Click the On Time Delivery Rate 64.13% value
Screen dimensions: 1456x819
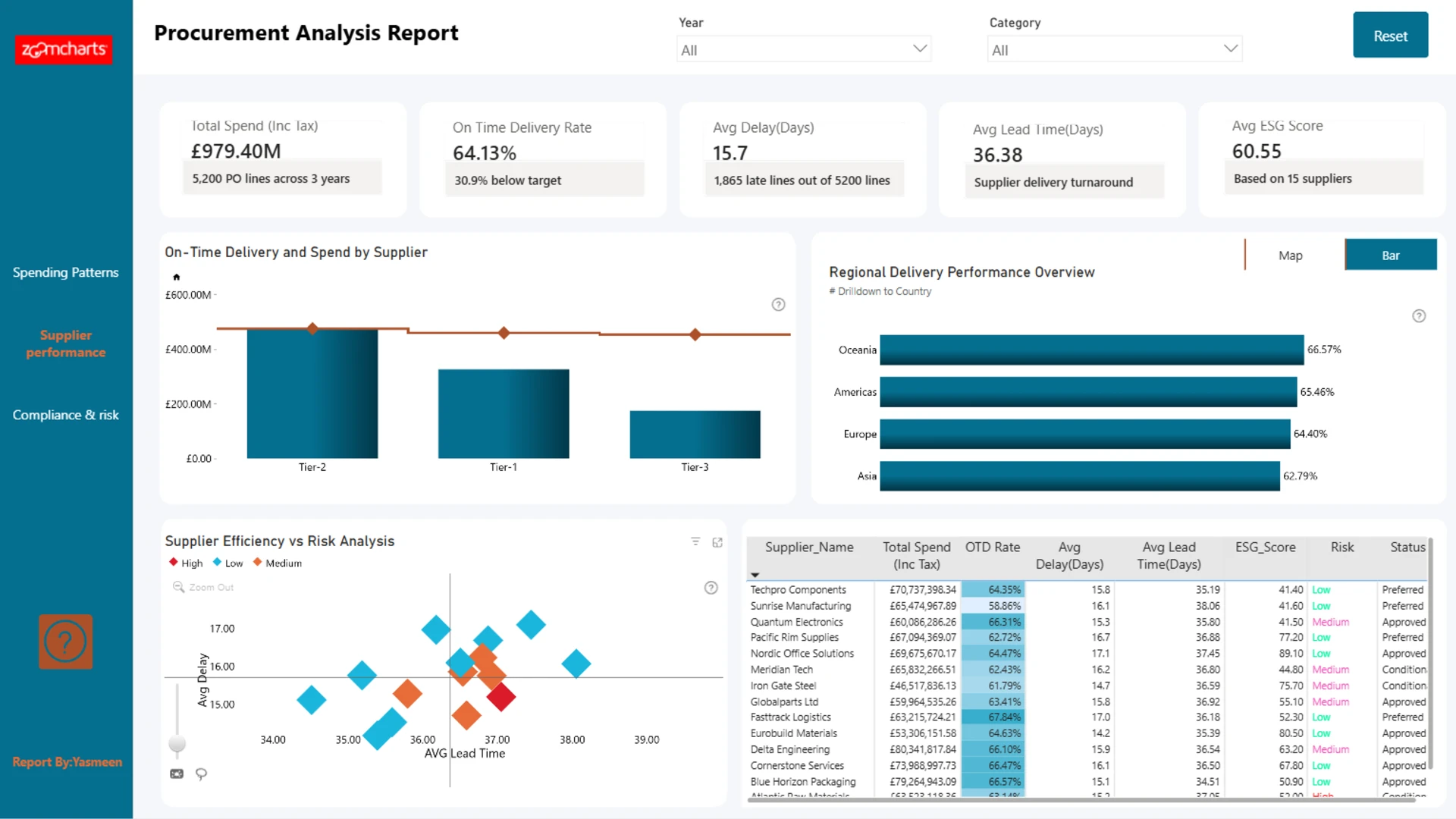pyautogui.click(x=485, y=153)
